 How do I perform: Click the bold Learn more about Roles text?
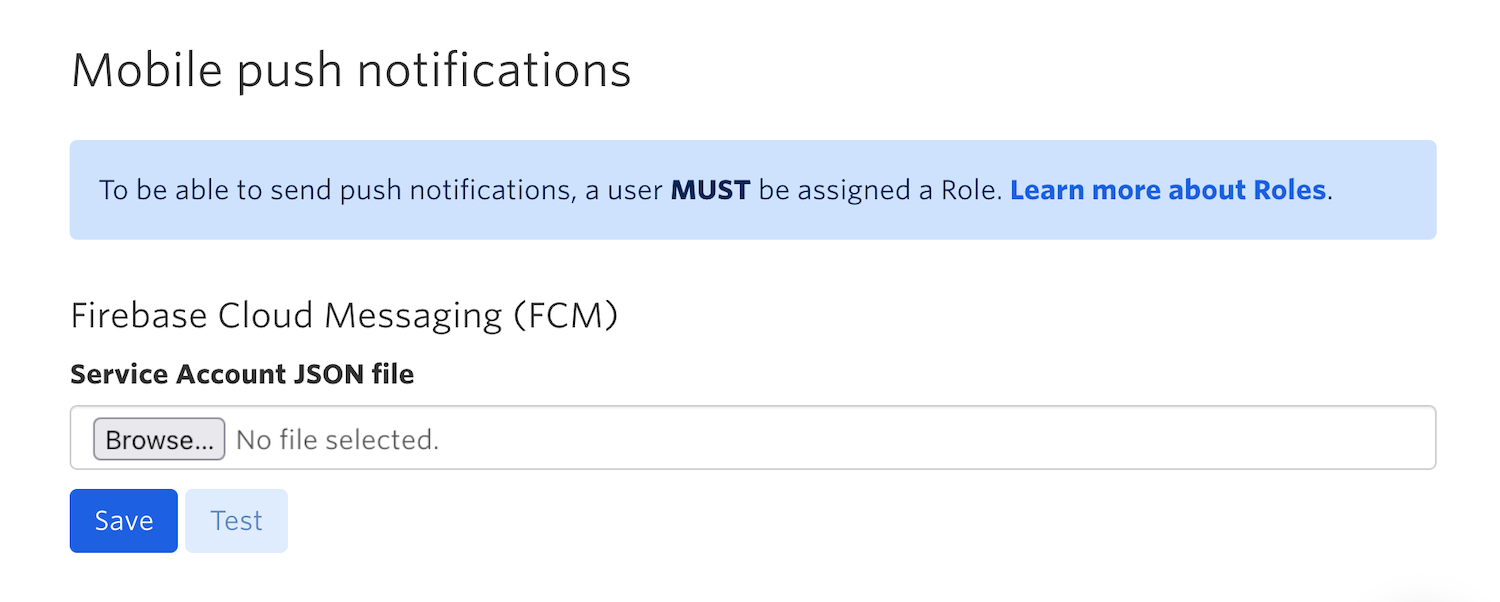click(x=1167, y=190)
